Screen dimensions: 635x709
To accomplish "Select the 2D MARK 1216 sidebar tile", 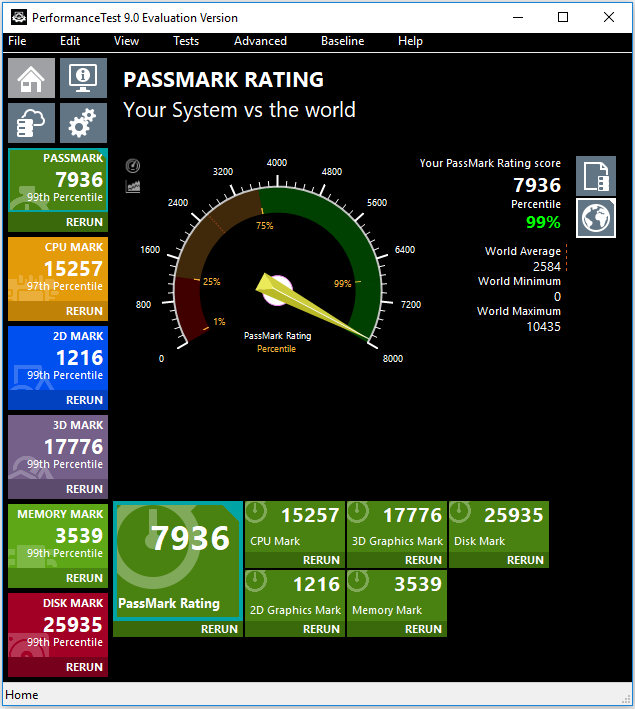I will (58, 358).
